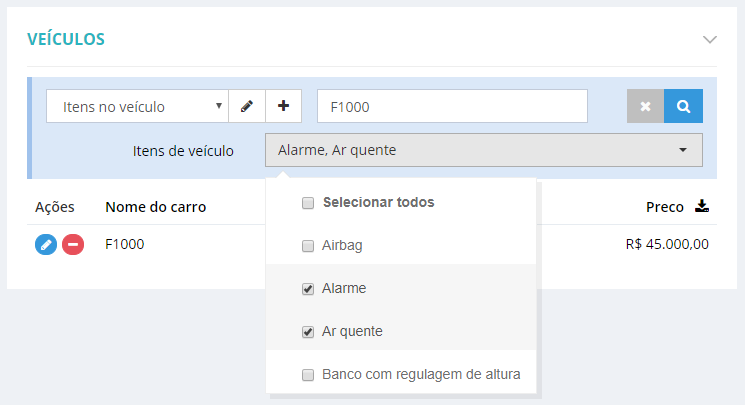
Task: Click the F1000 search text field
Action: point(452,106)
